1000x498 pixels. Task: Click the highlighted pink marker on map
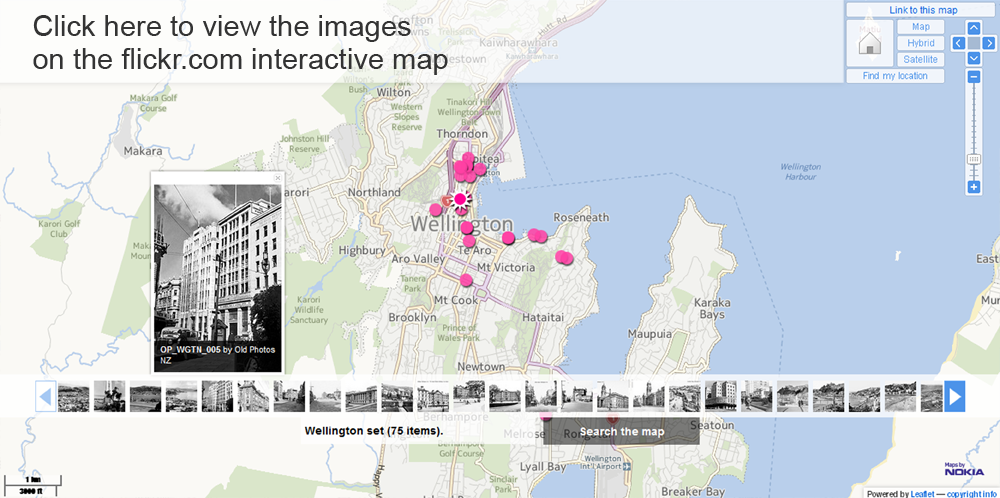pyautogui.click(x=460, y=199)
